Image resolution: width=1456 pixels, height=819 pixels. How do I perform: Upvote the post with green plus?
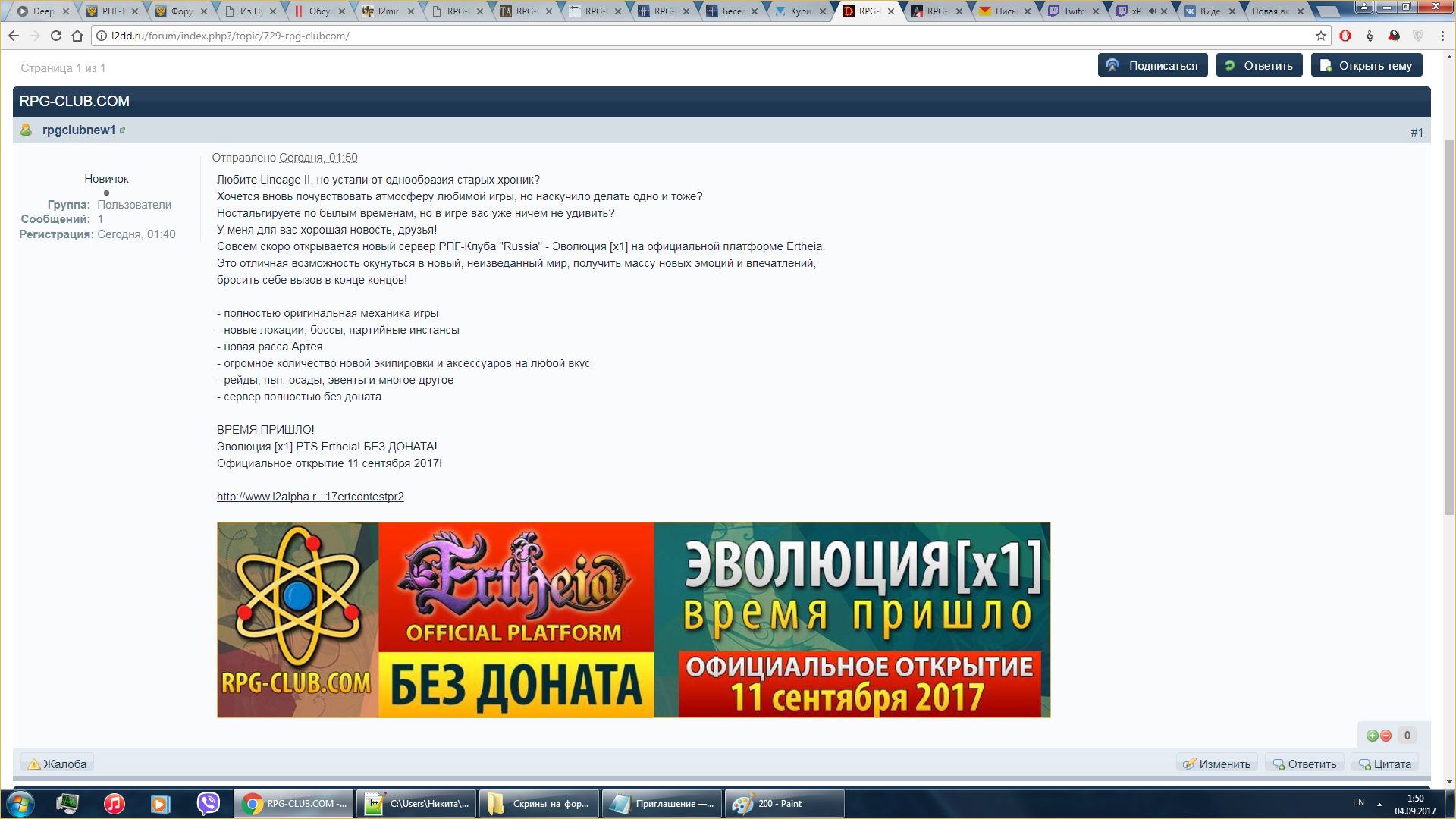[1372, 736]
